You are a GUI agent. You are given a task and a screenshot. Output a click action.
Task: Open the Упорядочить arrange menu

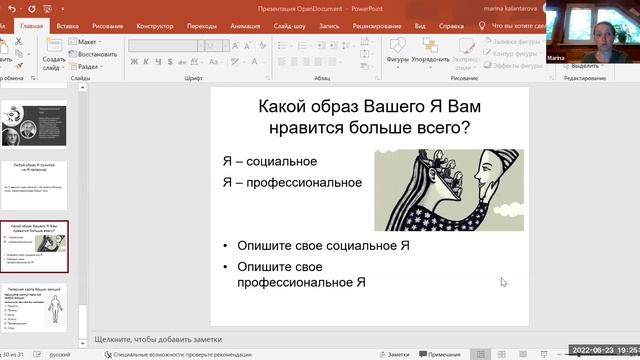(430, 52)
